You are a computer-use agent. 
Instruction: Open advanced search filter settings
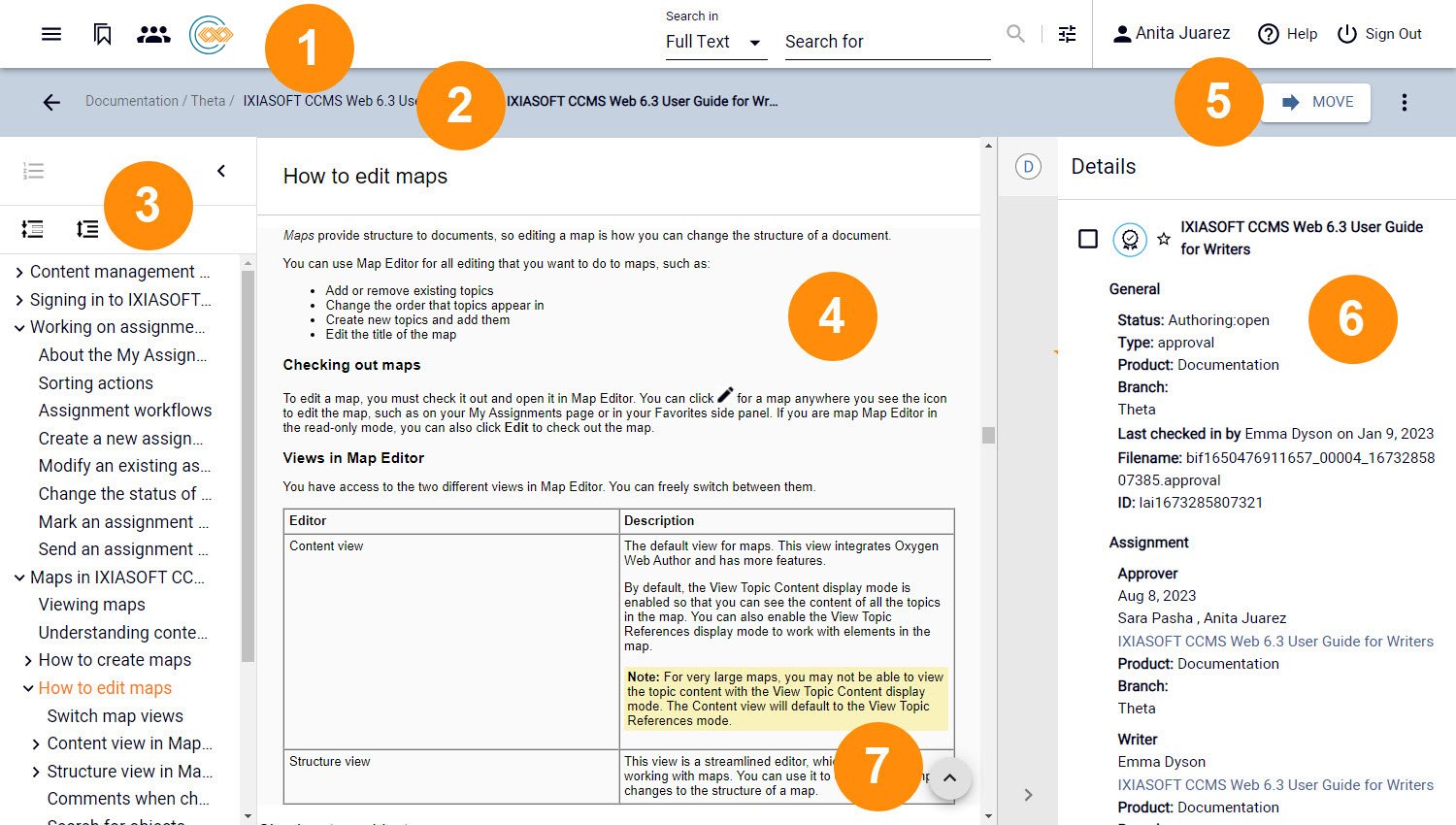click(1067, 34)
